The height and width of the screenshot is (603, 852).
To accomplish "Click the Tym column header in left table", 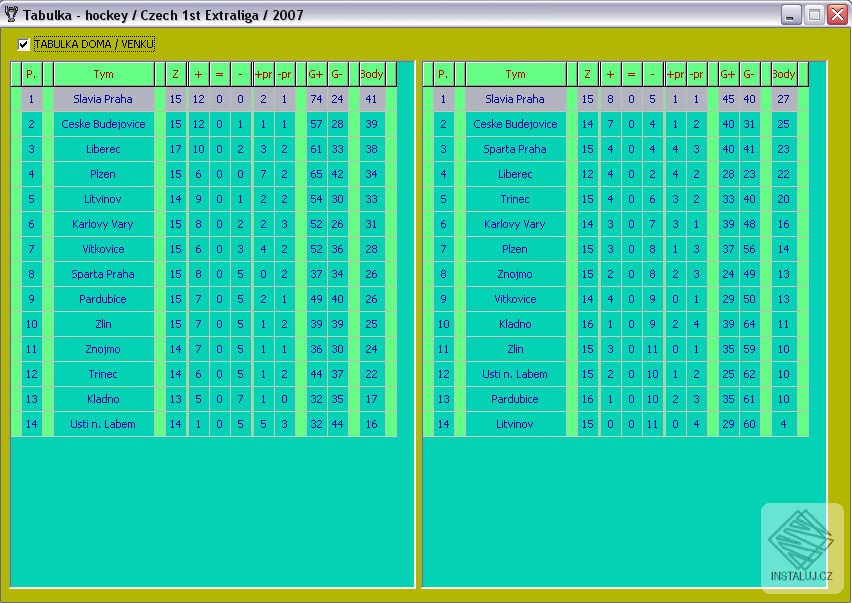I will (105, 74).
